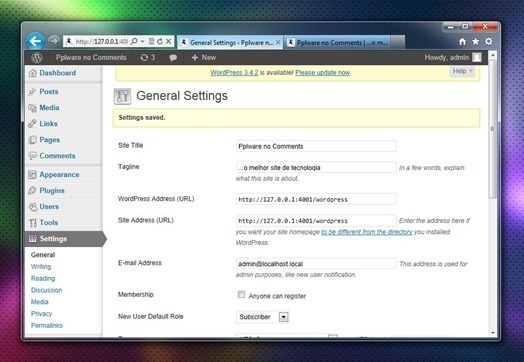Click the Links chain icon
This screenshot has height=362, width=524.
tap(32, 124)
